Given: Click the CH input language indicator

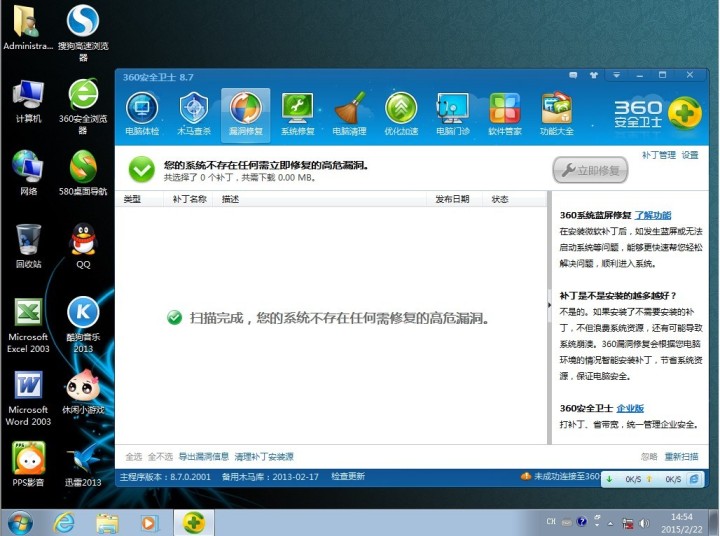Looking at the screenshot, I should pyautogui.click(x=551, y=522).
